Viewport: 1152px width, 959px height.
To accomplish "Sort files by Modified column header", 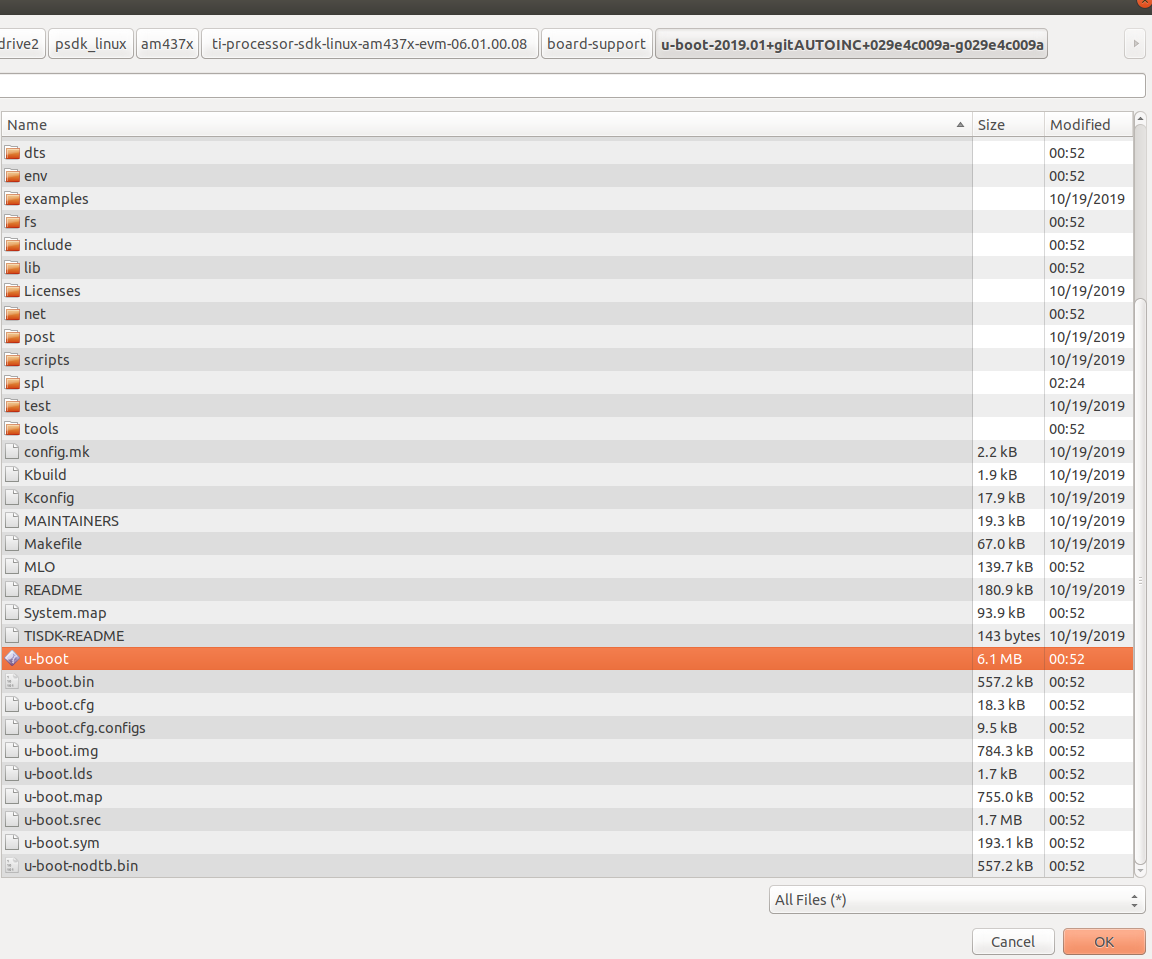I will pos(1086,125).
